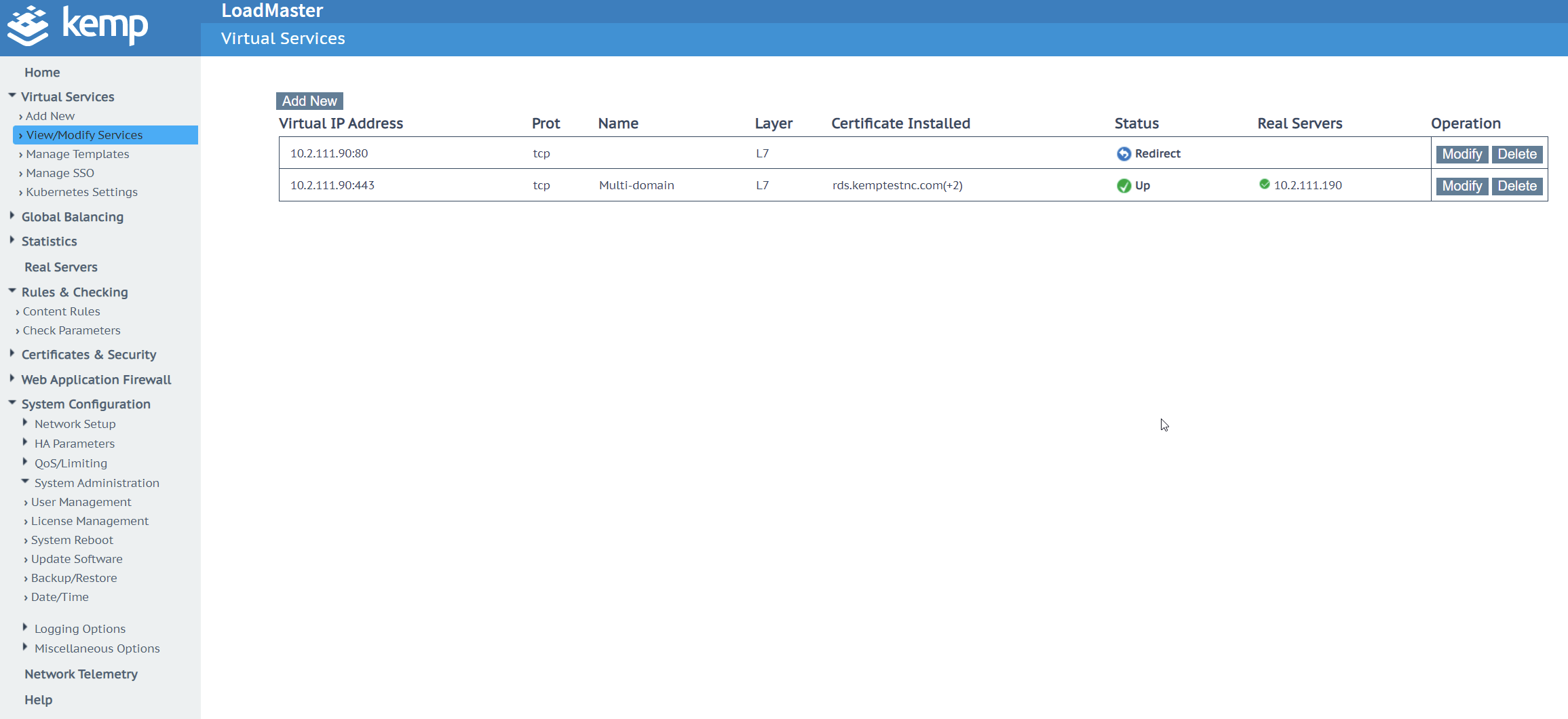
Task: Click the Kemp logo icon
Action: tap(28, 26)
